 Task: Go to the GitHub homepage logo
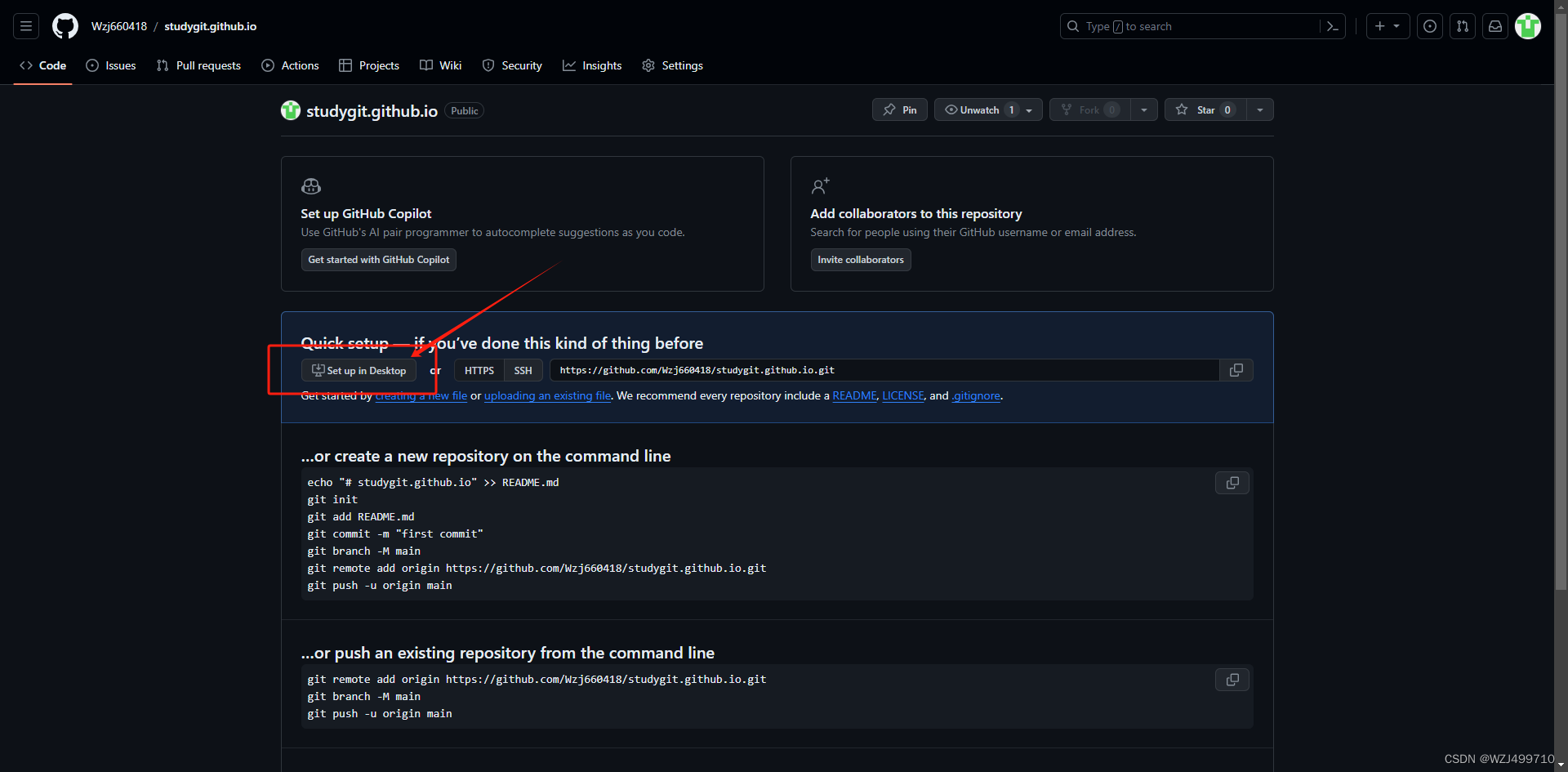[65, 26]
